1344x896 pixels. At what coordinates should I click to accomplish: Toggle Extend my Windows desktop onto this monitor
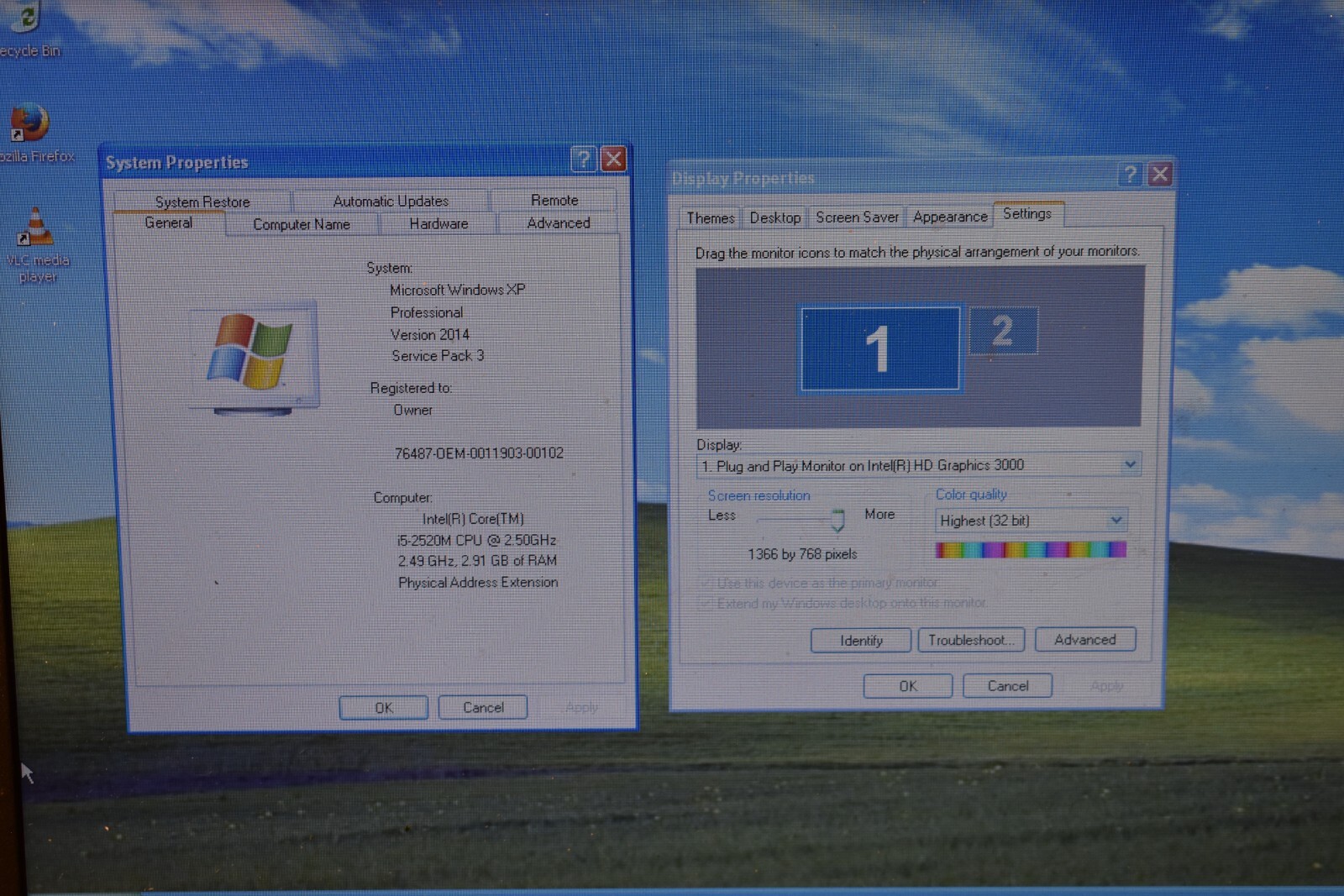click(x=706, y=603)
